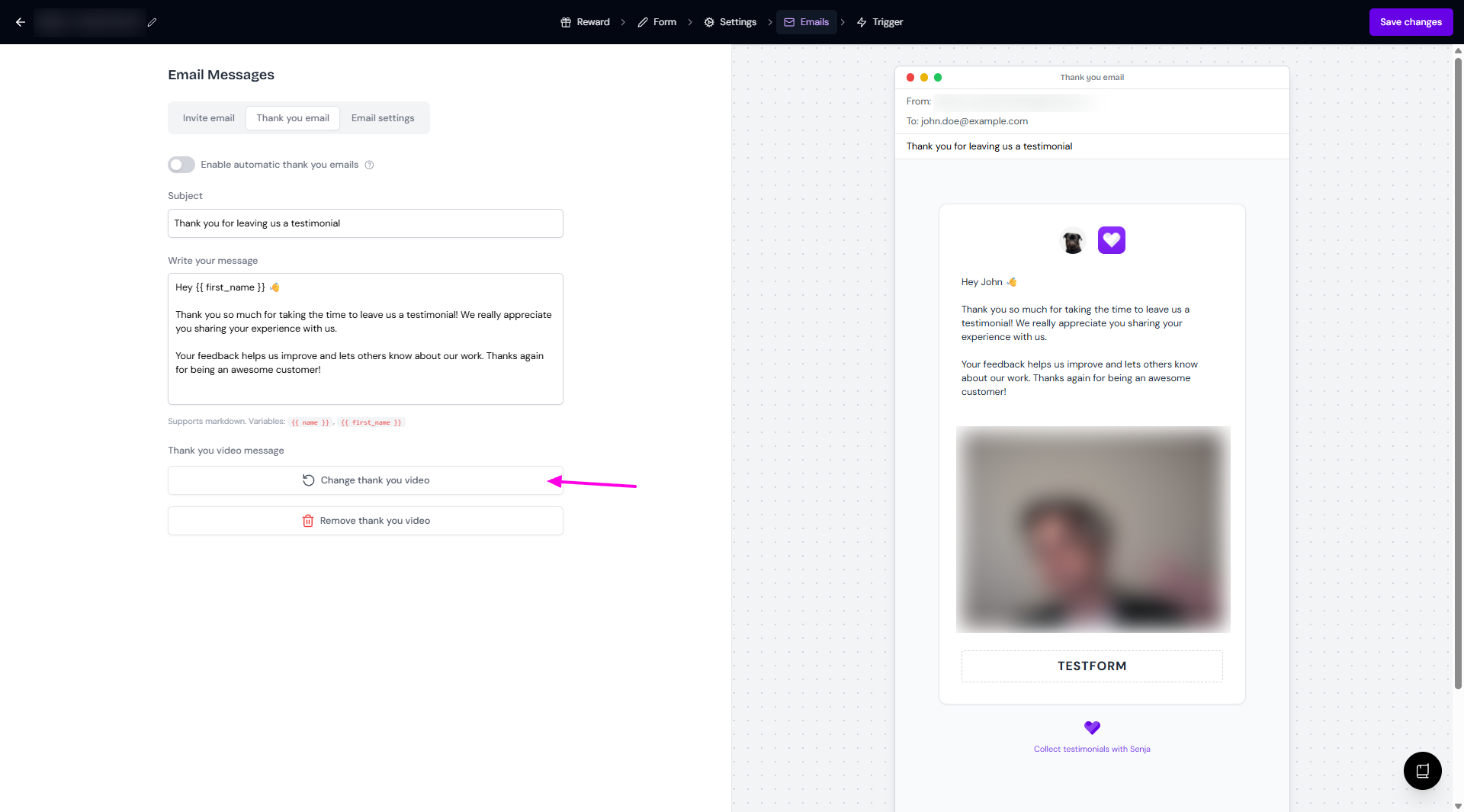The width and height of the screenshot is (1464, 812).
Task: Open the Email settings tab
Action: [383, 118]
